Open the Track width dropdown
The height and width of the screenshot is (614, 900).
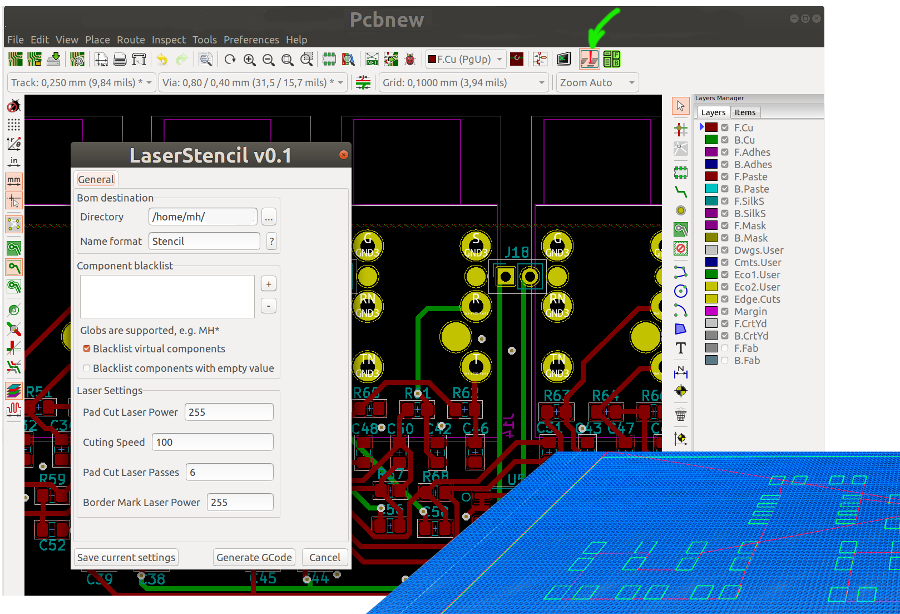pyautogui.click(x=81, y=83)
